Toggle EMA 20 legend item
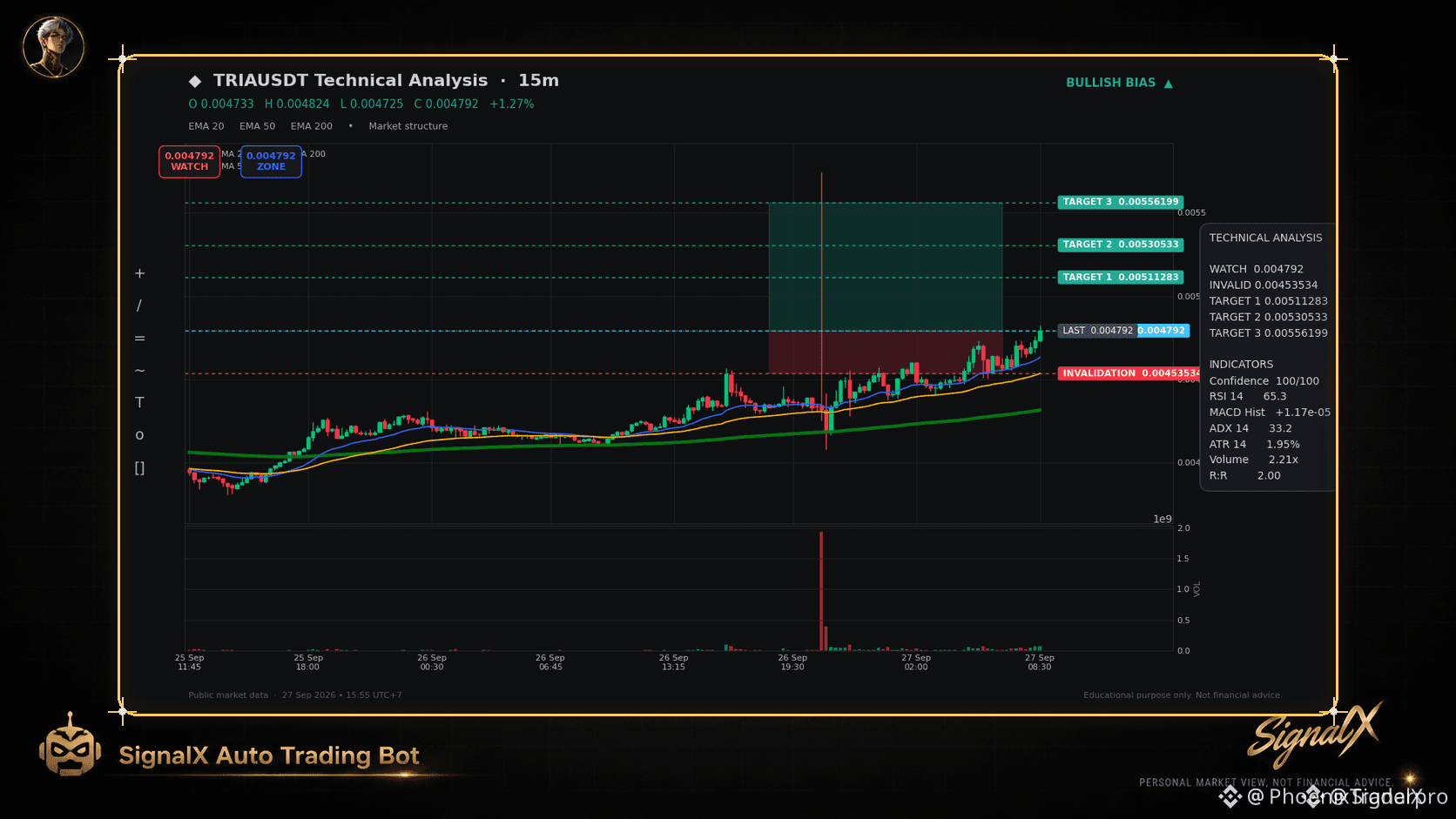The image size is (1456, 819). coord(206,126)
